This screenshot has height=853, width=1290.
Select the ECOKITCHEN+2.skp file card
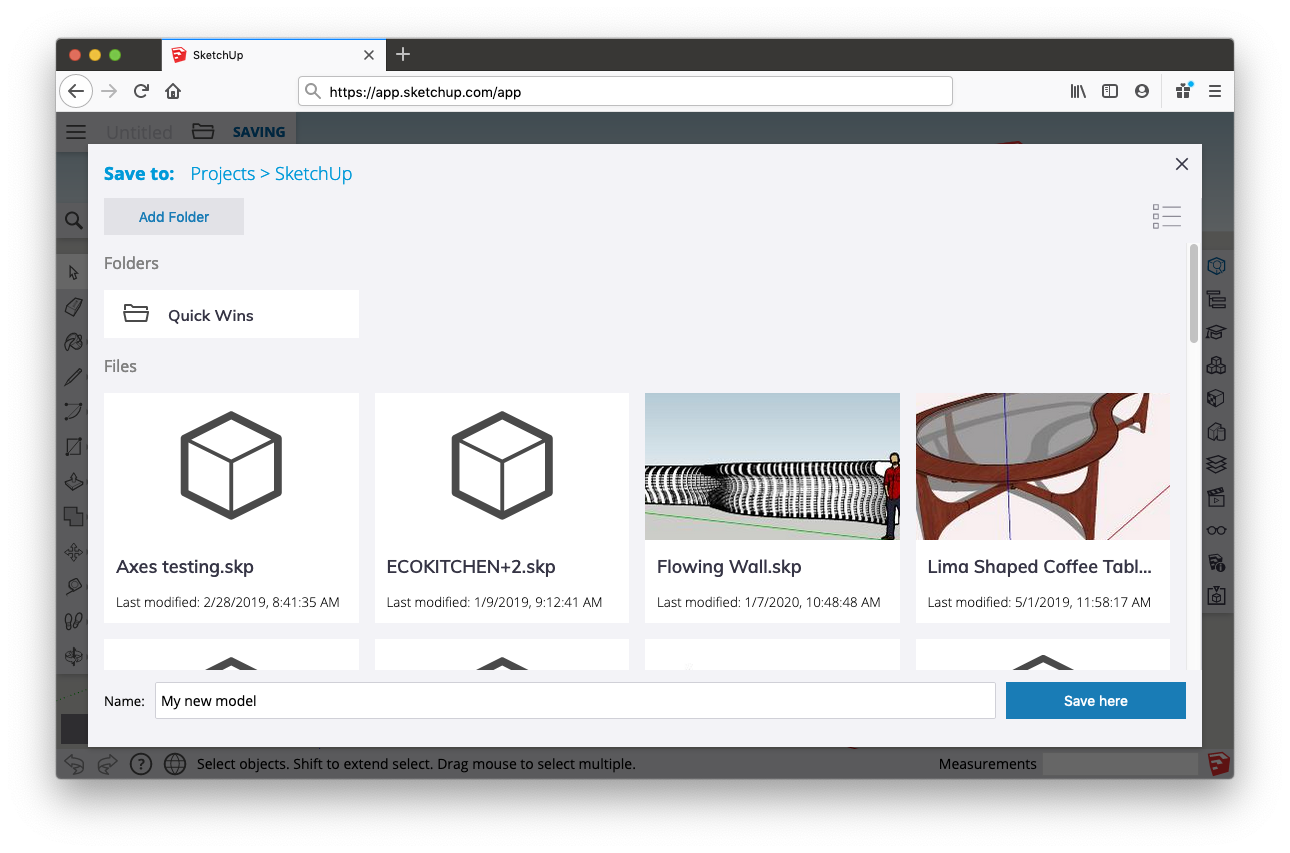point(502,507)
